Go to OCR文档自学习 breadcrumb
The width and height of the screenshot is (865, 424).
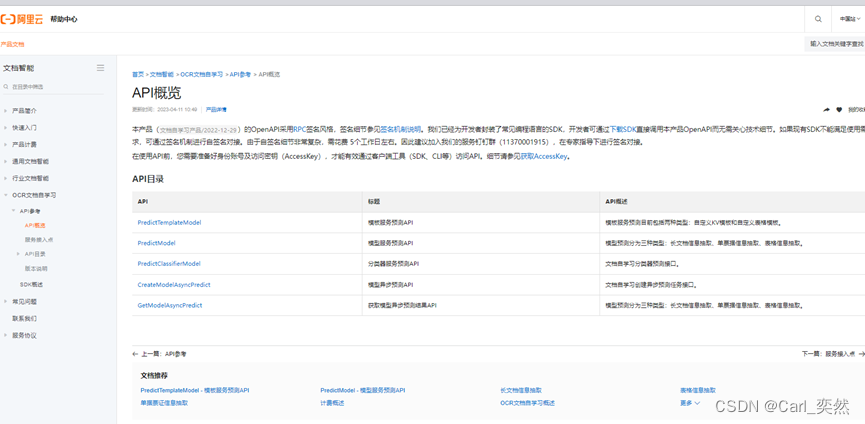201,74
